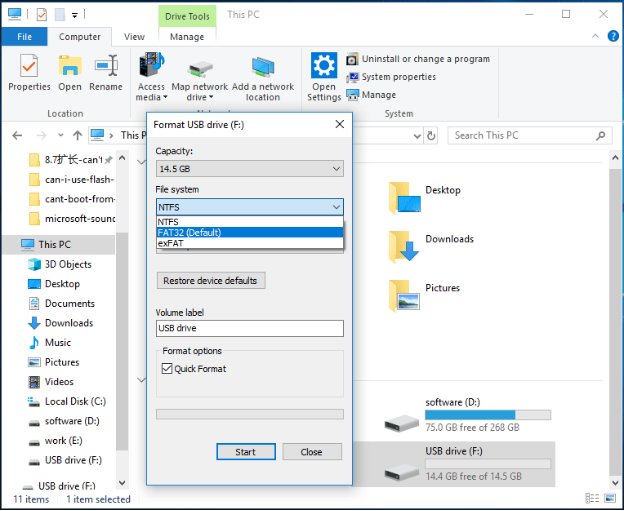This screenshot has height=511, width=624.
Task: Close Format dialog with X button
Action: pyautogui.click(x=339, y=124)
